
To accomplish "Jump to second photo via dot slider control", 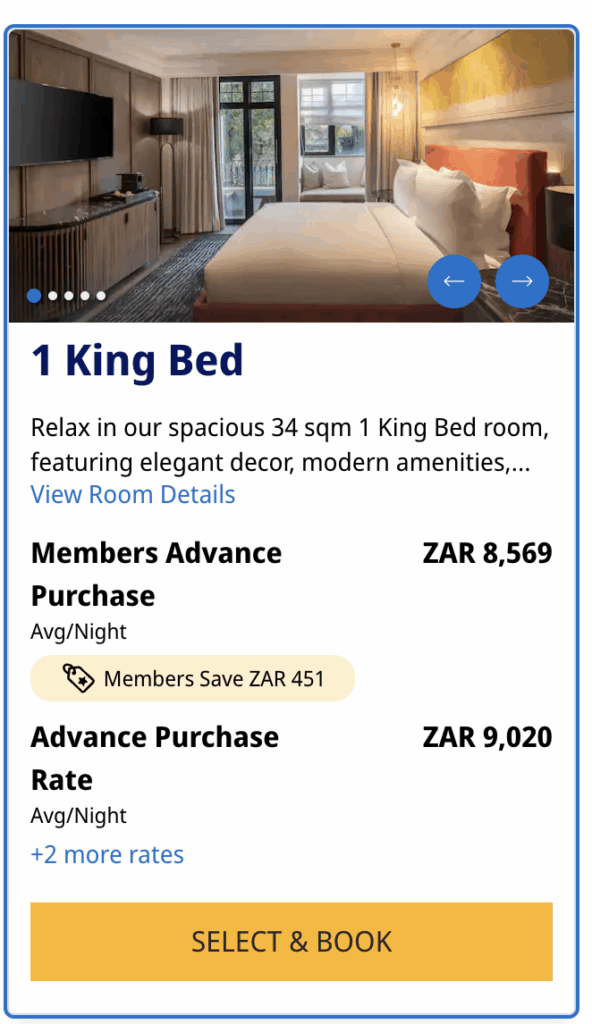I will (51, 296).
